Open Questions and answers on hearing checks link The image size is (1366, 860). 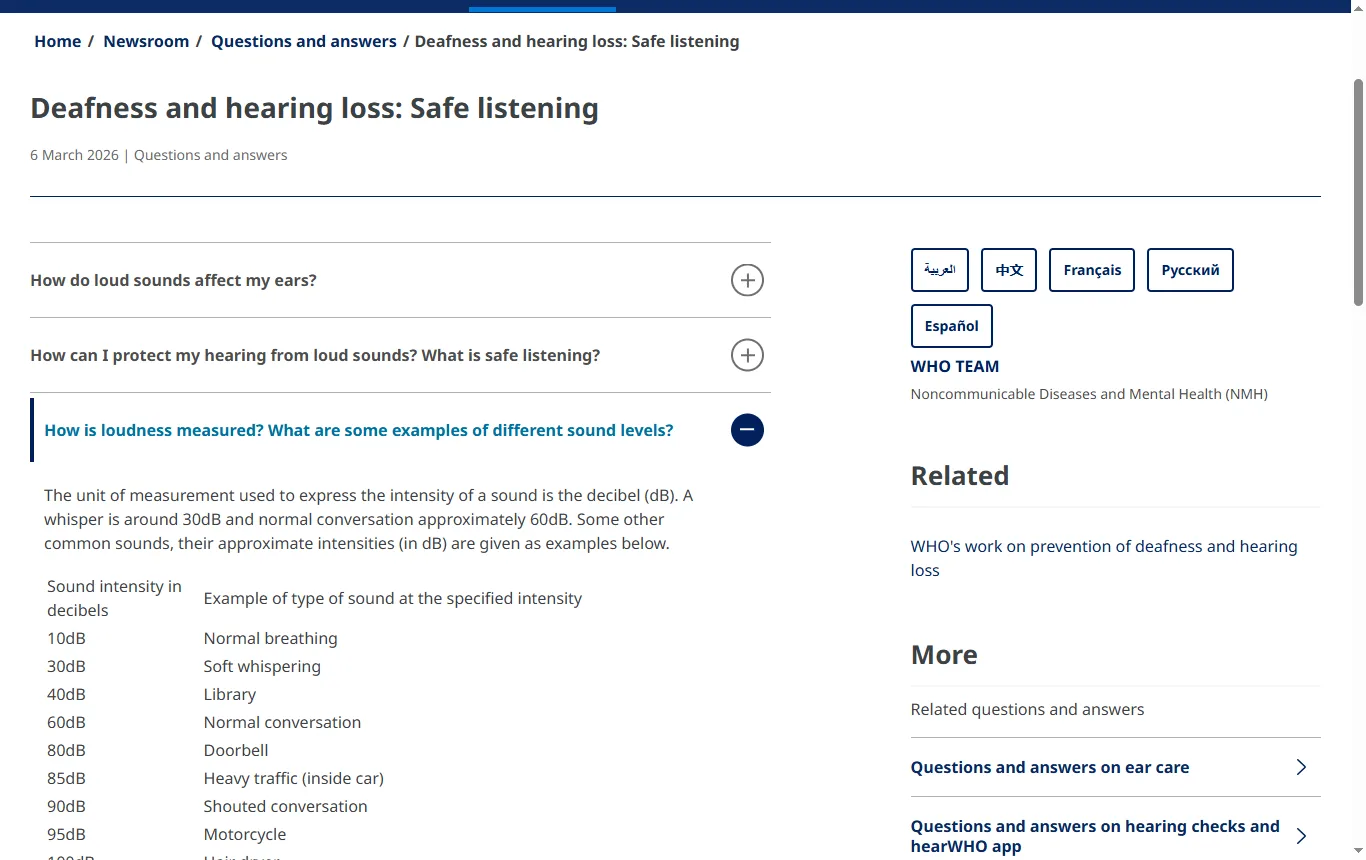[1095, 836]
